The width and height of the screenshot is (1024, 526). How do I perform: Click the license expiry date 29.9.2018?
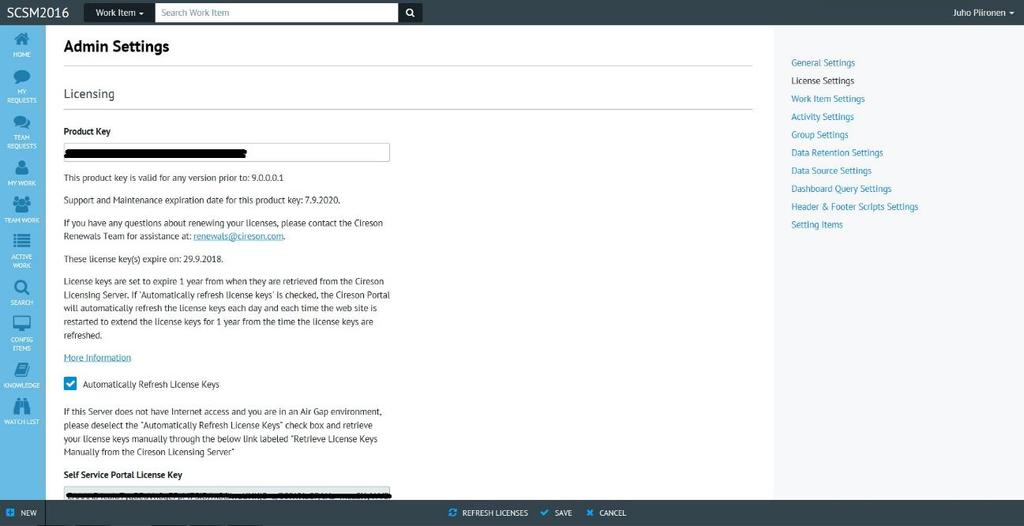(x=203, y=259)
